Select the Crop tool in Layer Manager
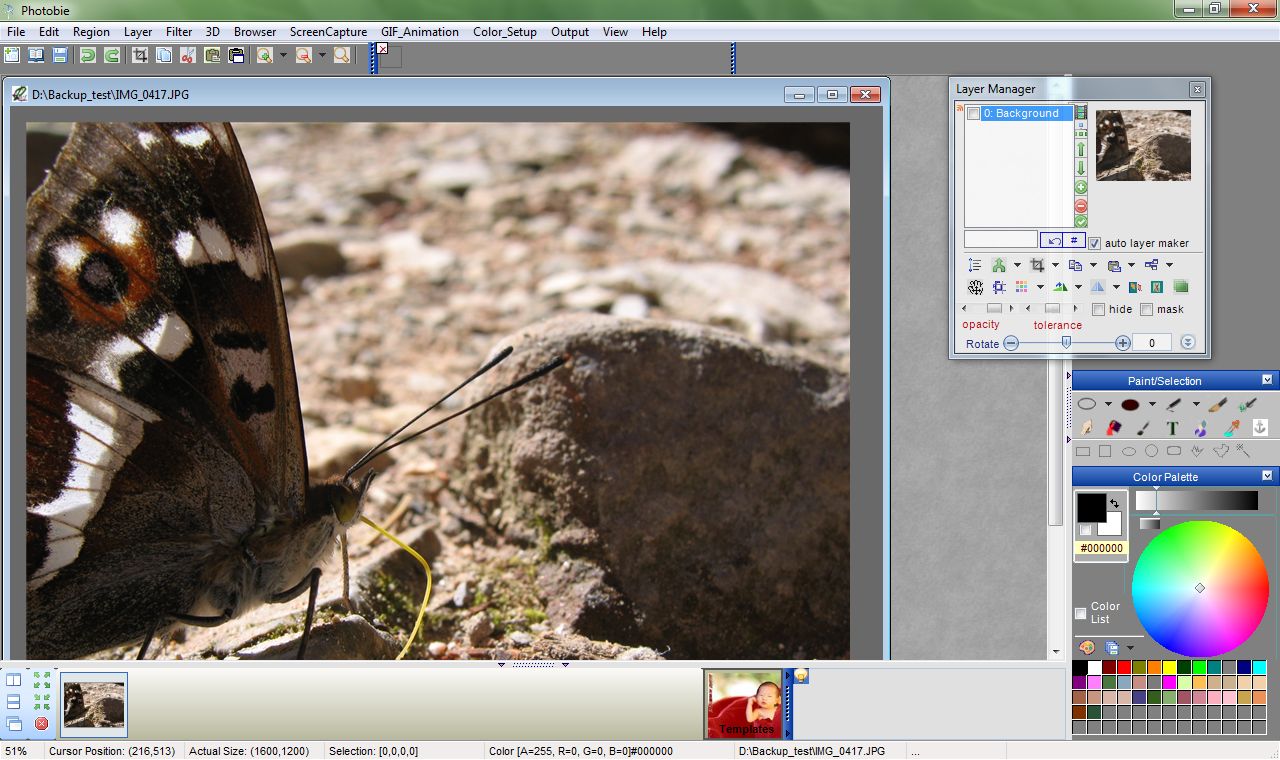Screen dimensions: 1280x760 [1036, 265]
